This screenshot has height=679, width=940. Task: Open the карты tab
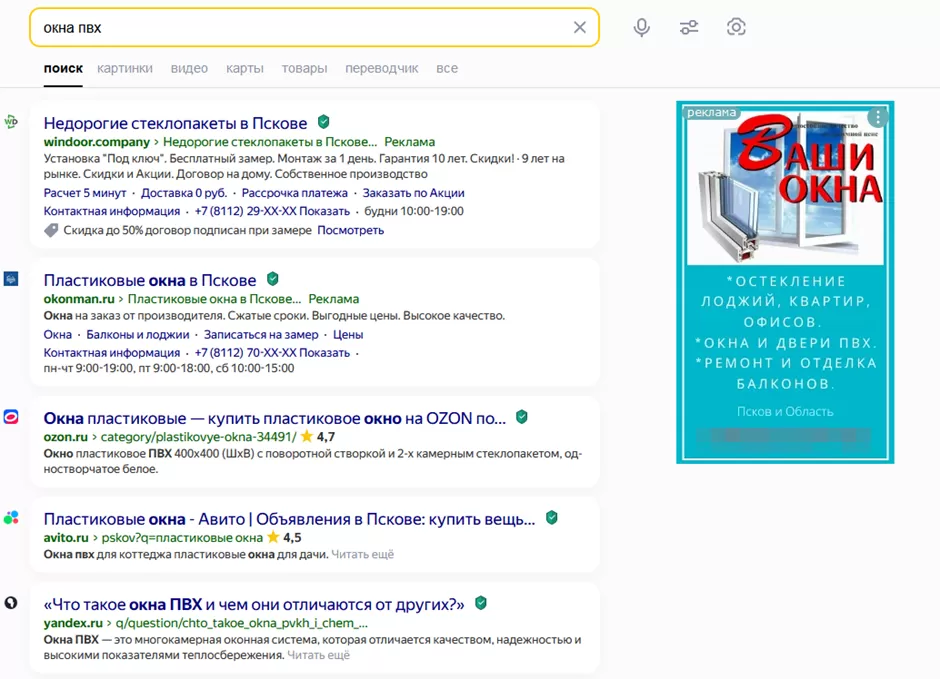click(245, 68)
